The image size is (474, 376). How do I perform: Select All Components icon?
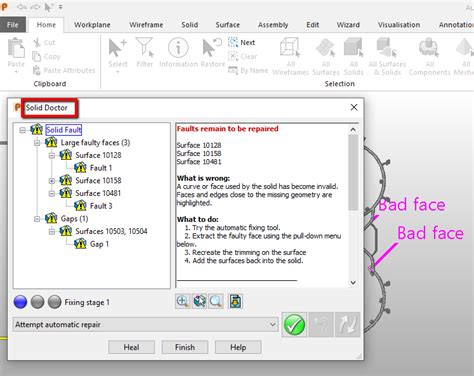[x=429, y=48]
